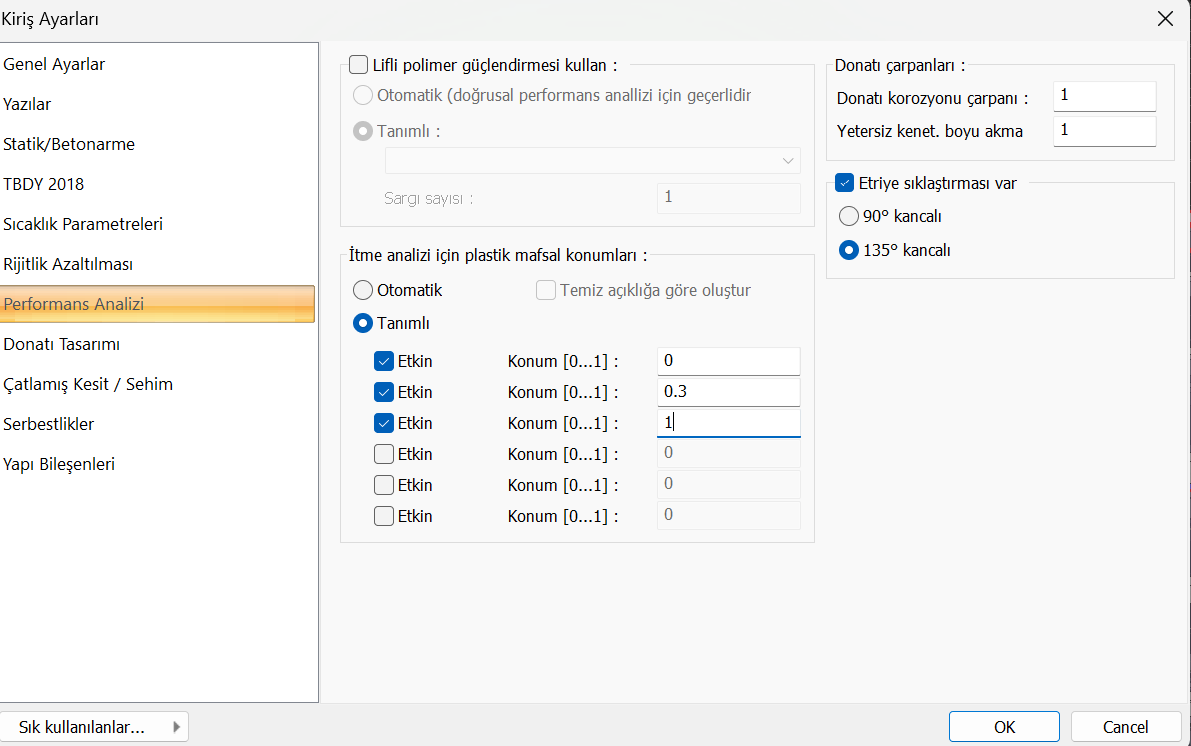Close the Kiriş Ayarları dialog window
The height and width of the screenshot is (746, 1191).
point(1164,19)
